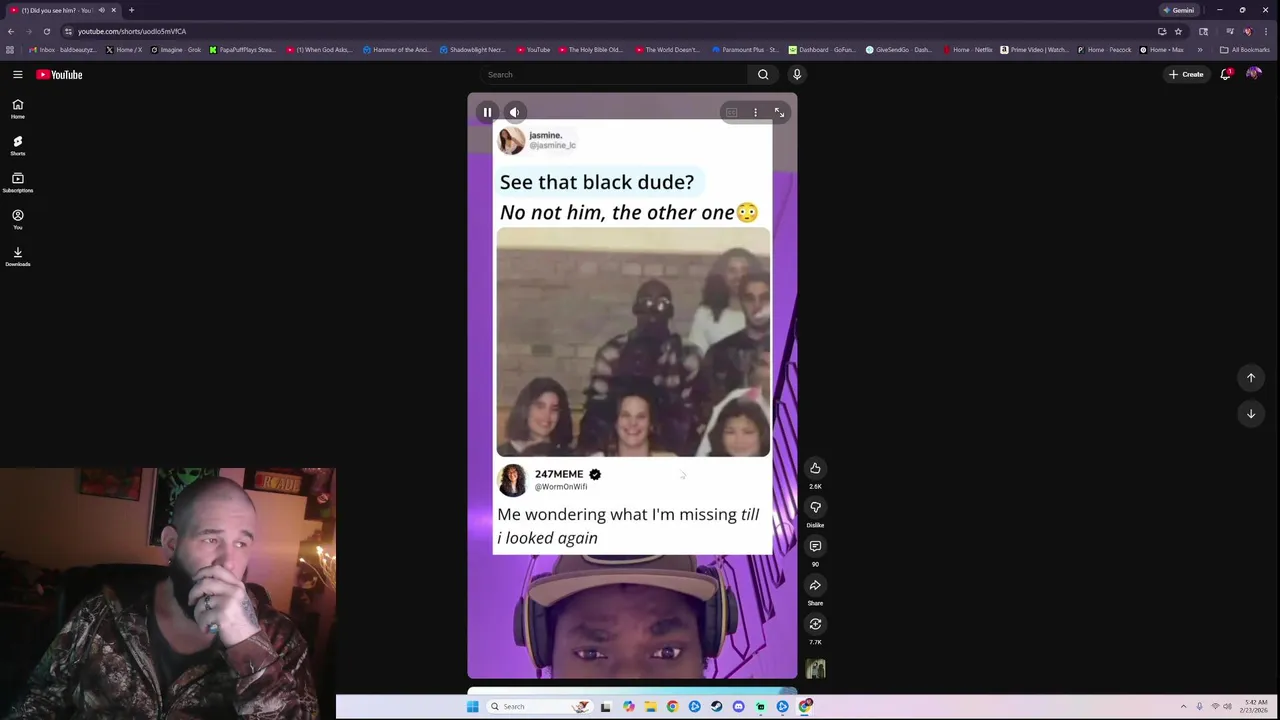The width and height of the screenshot is (1280, 720).
Task: Open the Windows Start menu
Action: coord(472,707)
